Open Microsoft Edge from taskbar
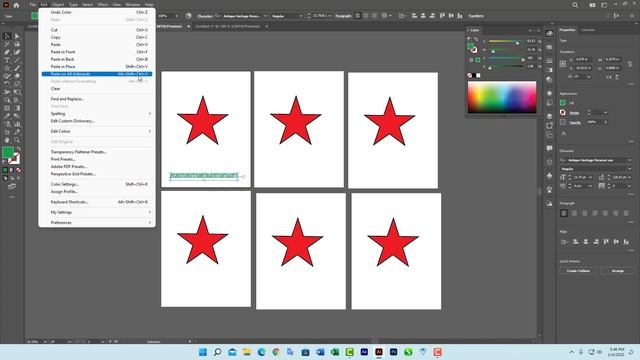The image size is (640, 360). (261, 352)
